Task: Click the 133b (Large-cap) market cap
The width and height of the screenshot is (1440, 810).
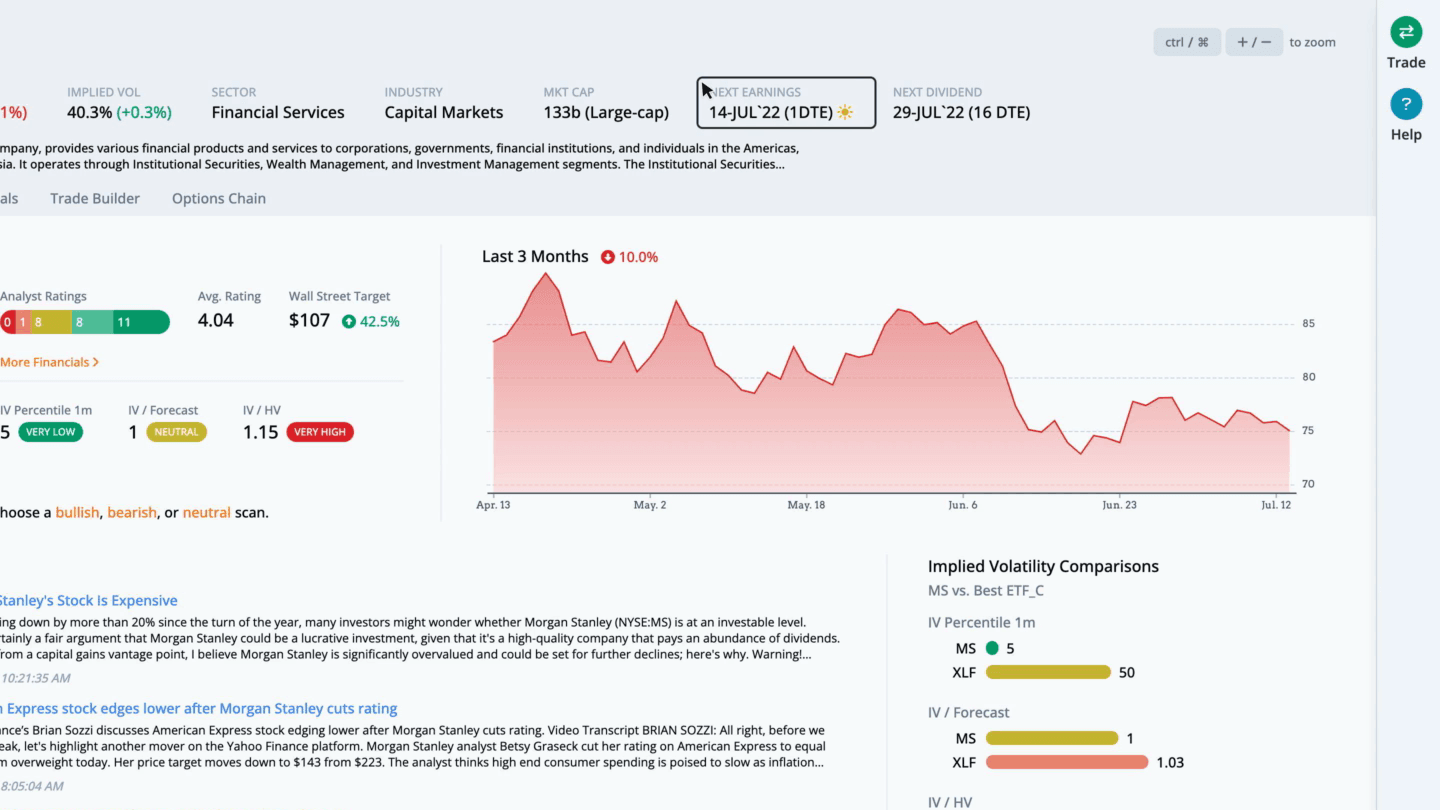Action: (x=606, y=112)
